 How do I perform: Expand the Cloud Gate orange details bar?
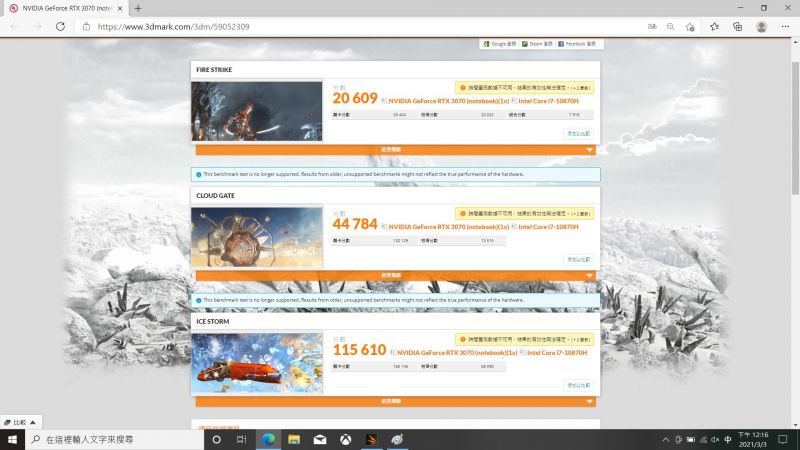395,276
